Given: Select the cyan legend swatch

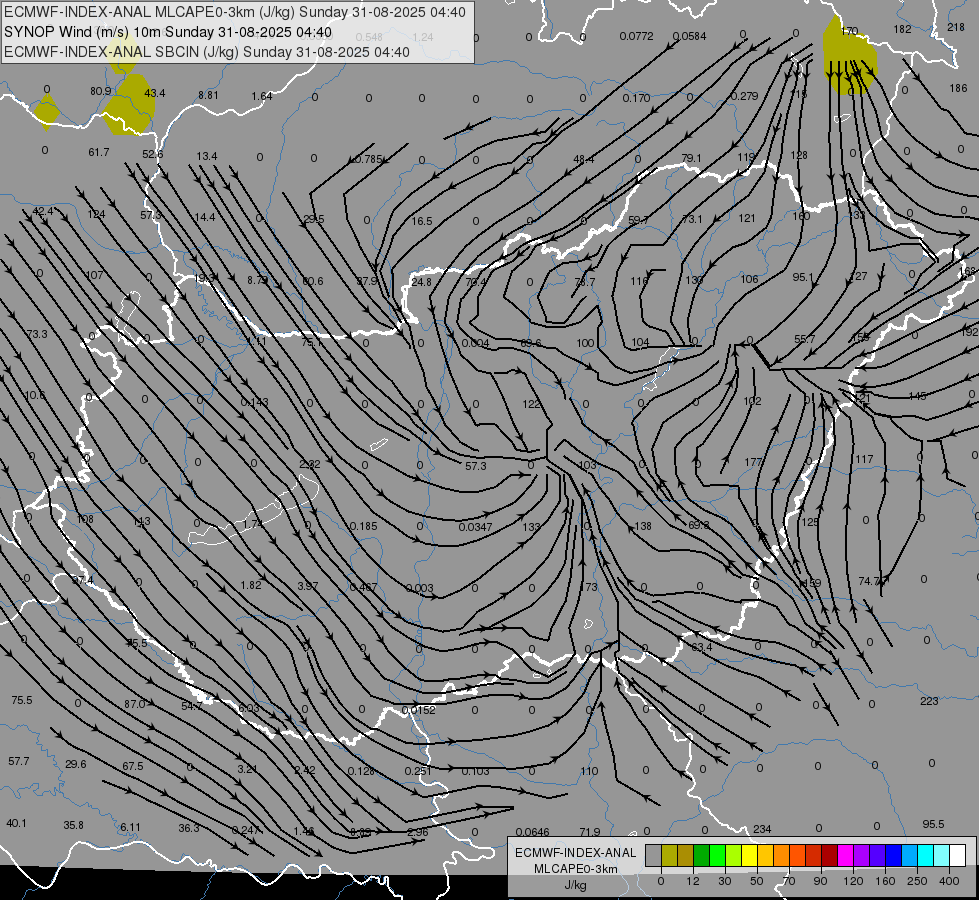Looking at the screenshot, I should pyautogui.click(x=927, y=855).
